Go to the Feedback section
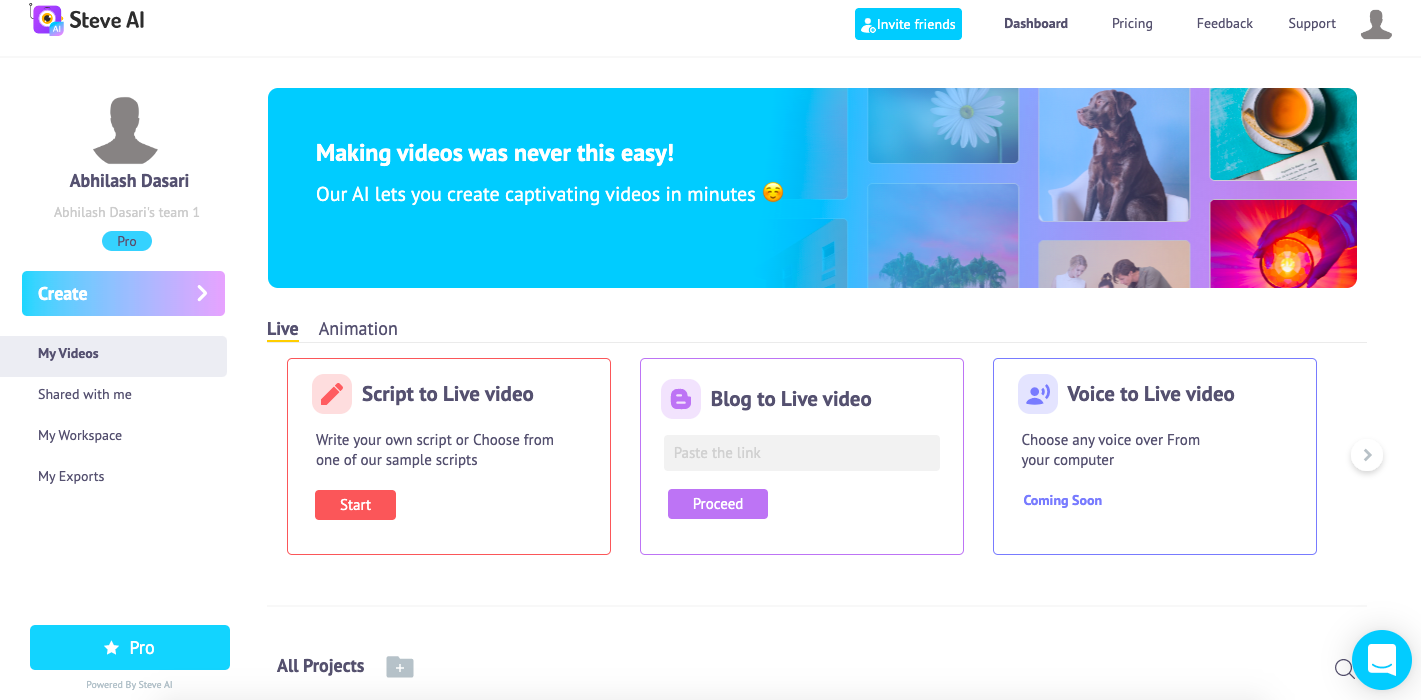Viewport: 1421px width, 700px height. (1223, 23)
